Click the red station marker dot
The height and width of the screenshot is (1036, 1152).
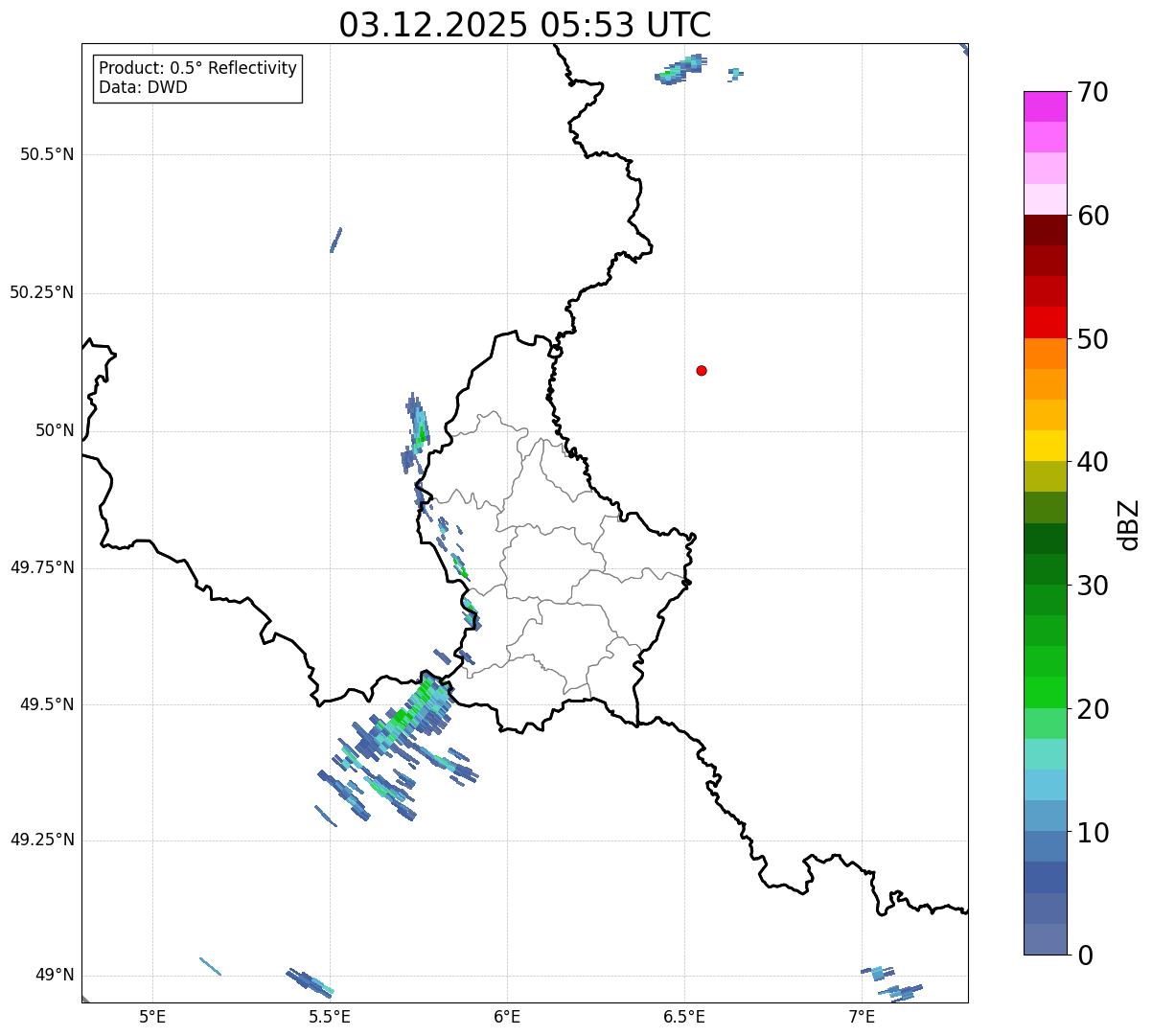[x=702, y=371]
